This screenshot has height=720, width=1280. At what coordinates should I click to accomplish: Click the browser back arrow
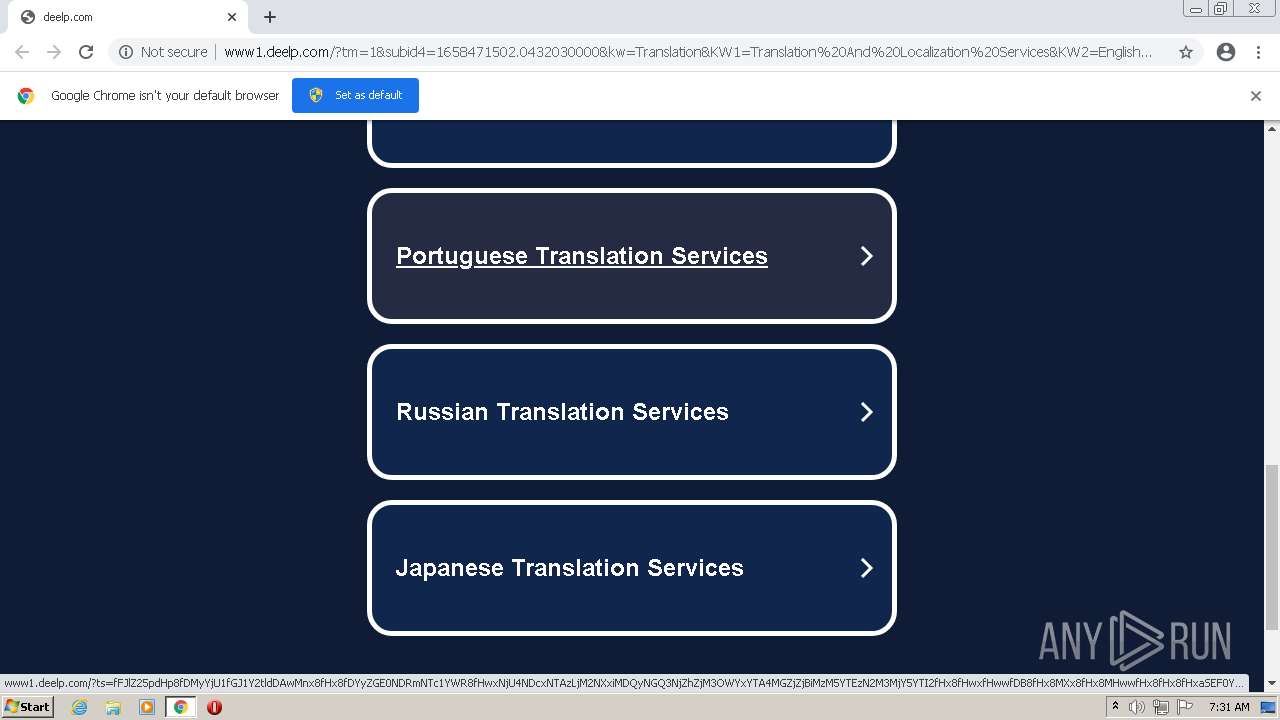pyautogui.click(x=22, y=52)
